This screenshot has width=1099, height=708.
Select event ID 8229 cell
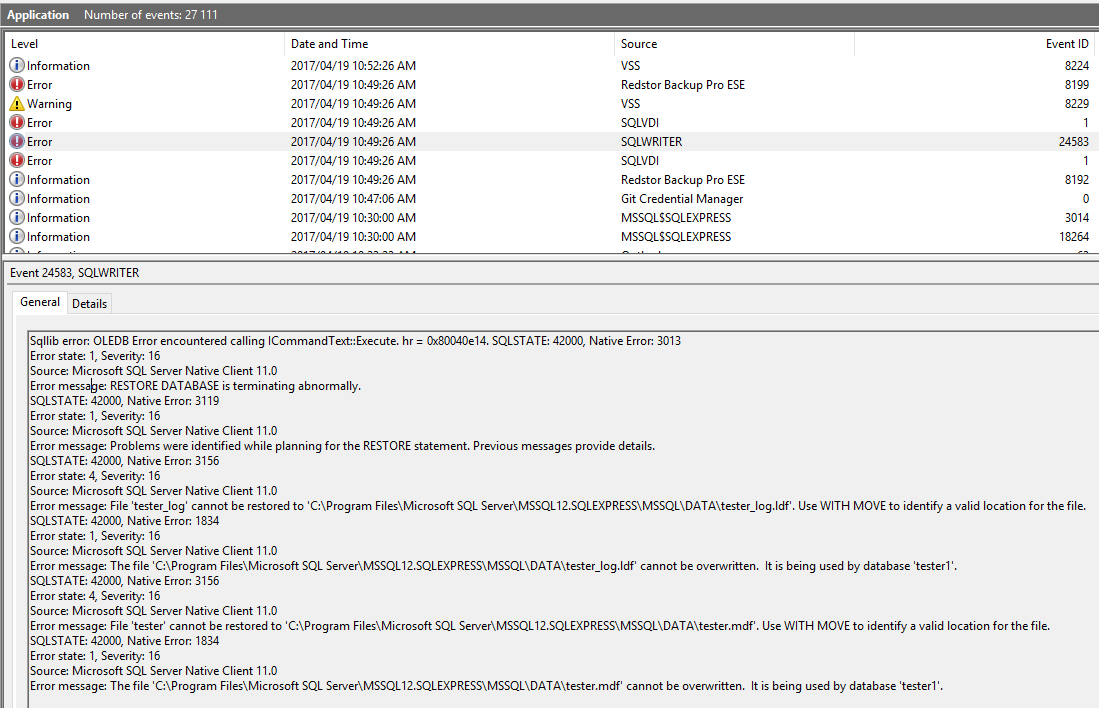point(1077,104)
